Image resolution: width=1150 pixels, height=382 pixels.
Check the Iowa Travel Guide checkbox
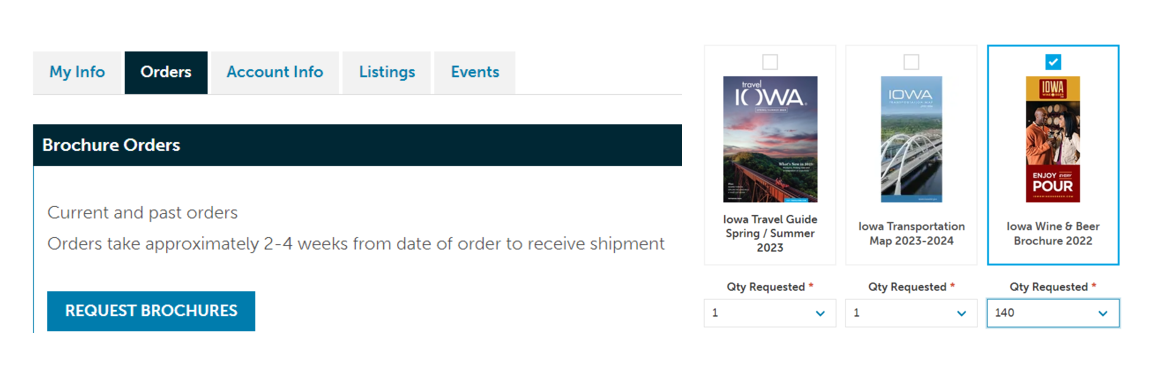tap(770, 62)
